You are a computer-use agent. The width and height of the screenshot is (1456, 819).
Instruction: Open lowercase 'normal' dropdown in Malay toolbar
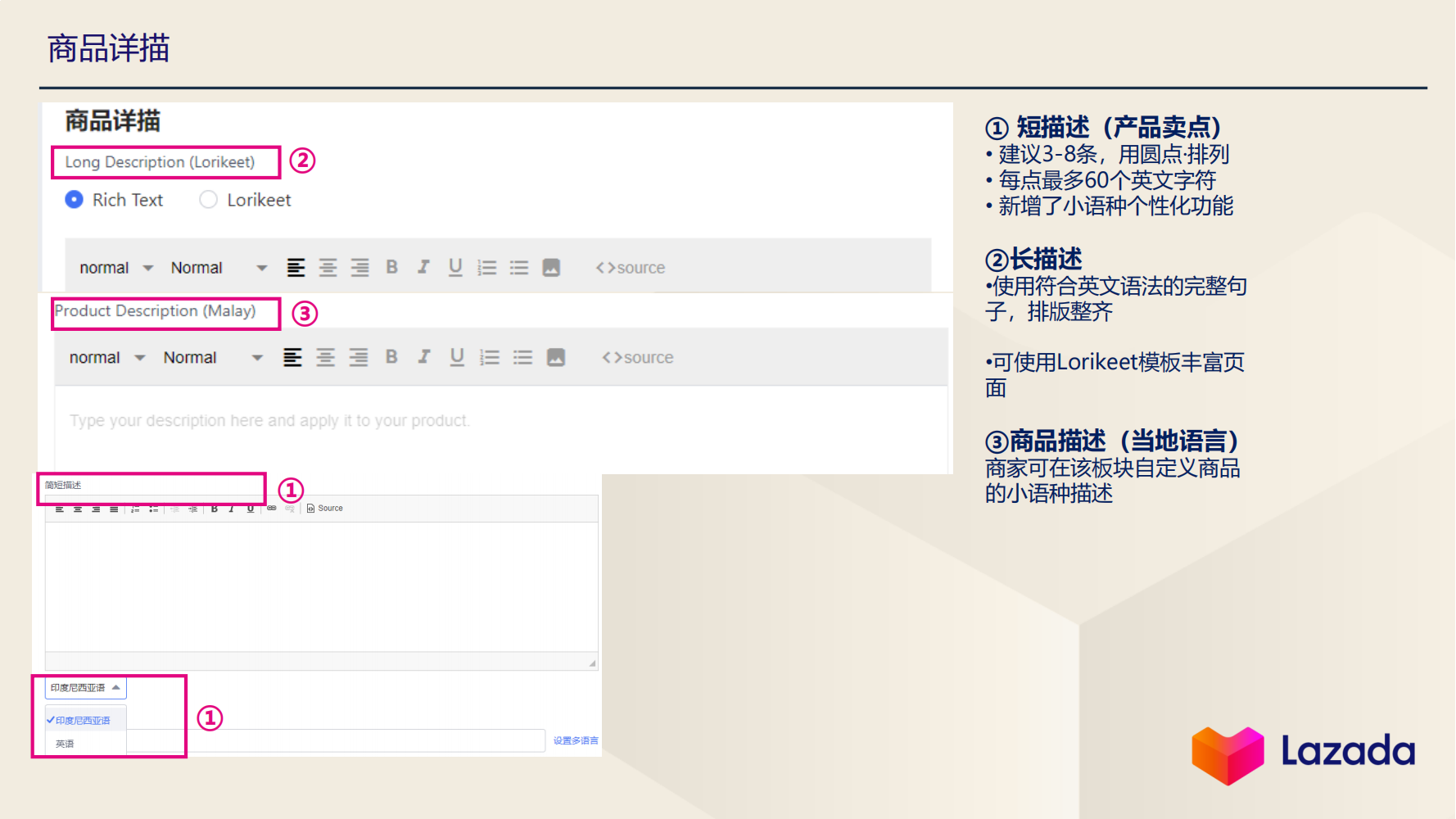[x=107, y=358]
